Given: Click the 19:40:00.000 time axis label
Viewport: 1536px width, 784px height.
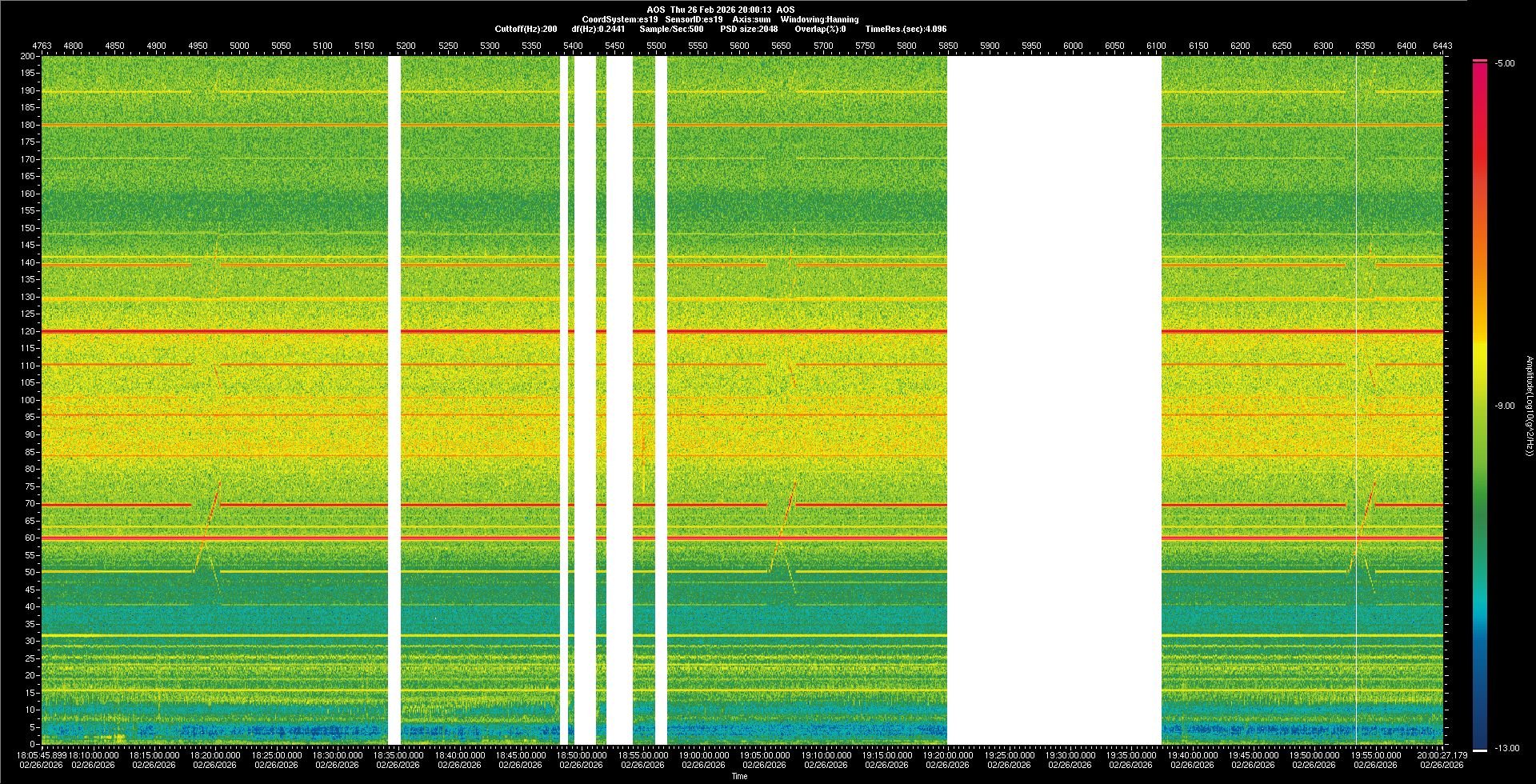Looking at the screenshot, I should [1192, 754].
